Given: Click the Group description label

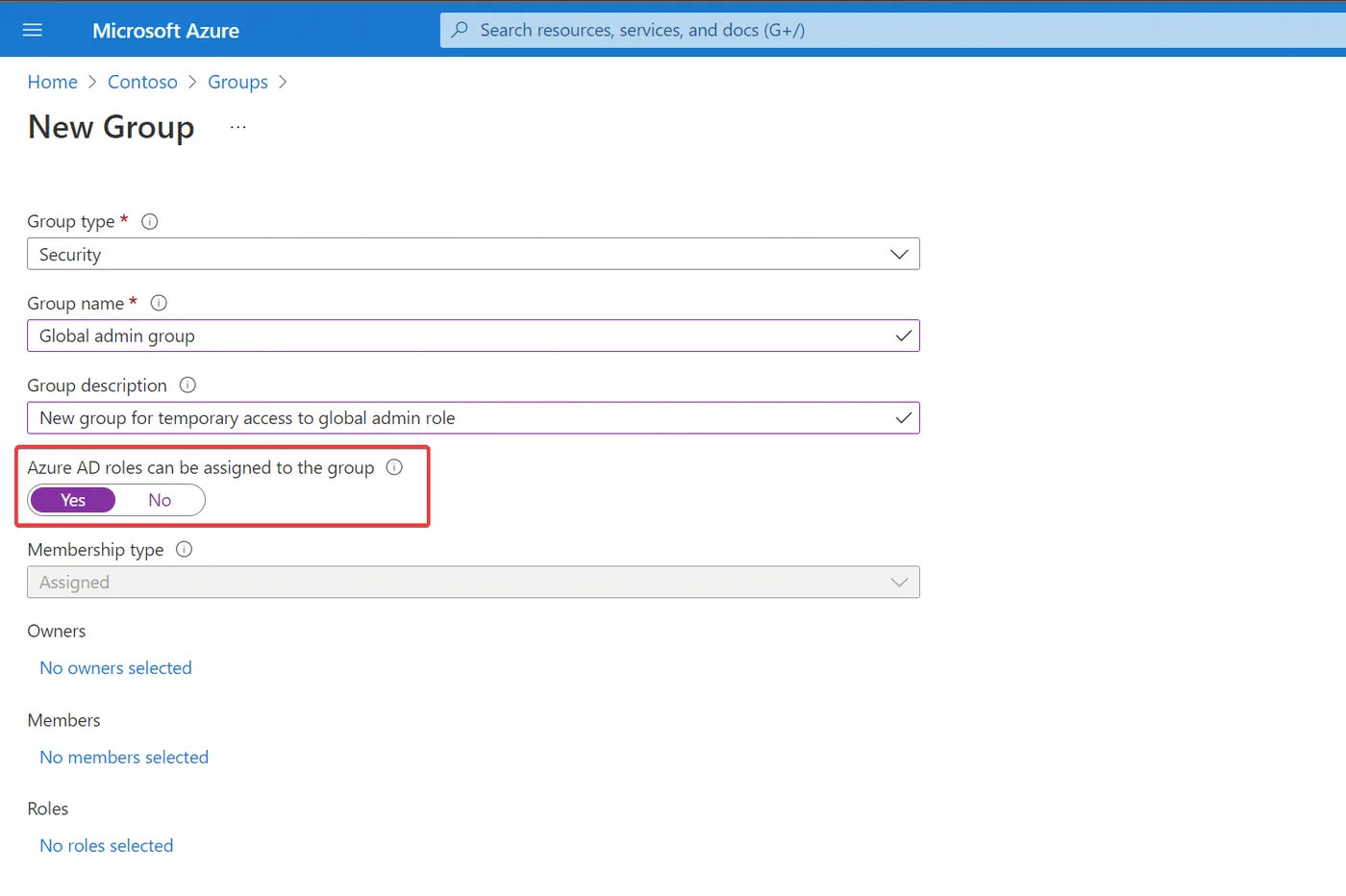Looking at the screenshot, I should click(x=97, y=386).
